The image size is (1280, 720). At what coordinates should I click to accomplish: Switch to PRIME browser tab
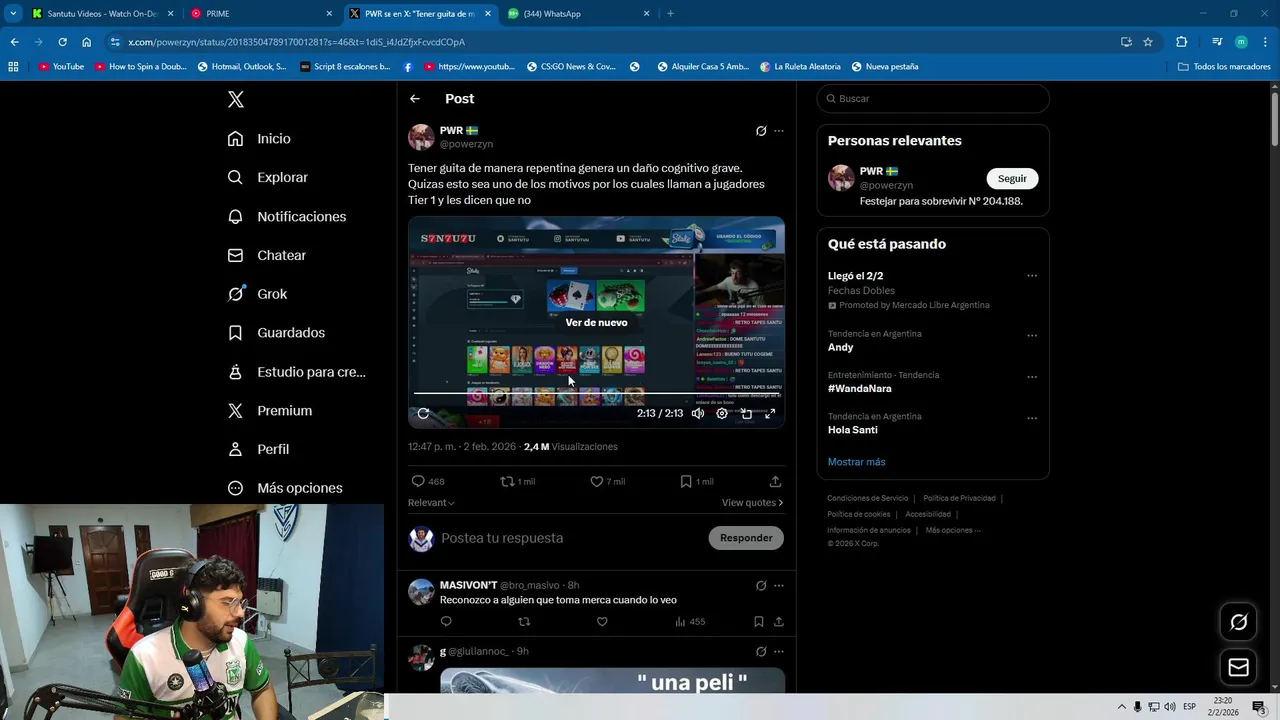262,14
